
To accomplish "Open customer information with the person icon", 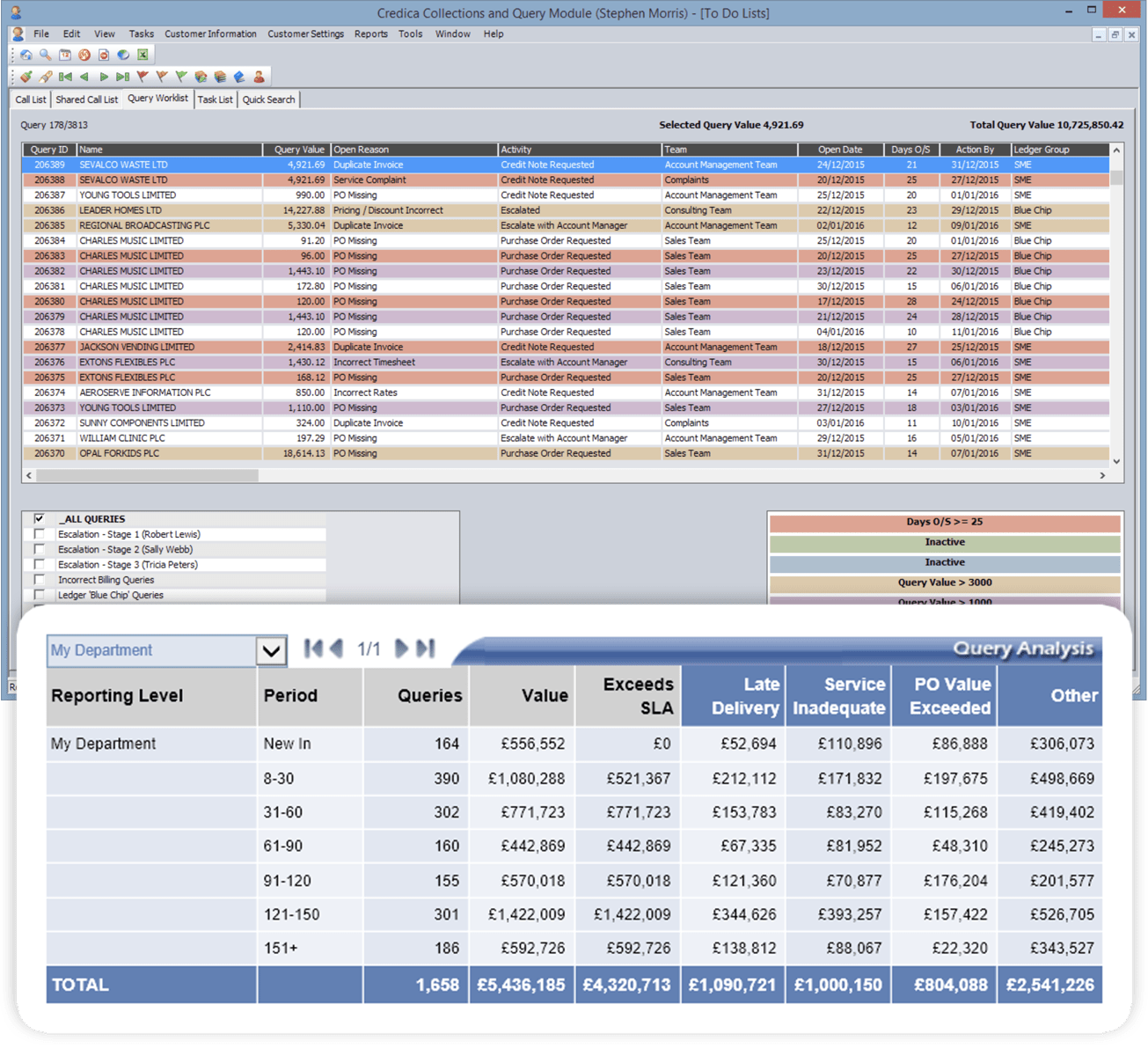I will coord(259,77).
